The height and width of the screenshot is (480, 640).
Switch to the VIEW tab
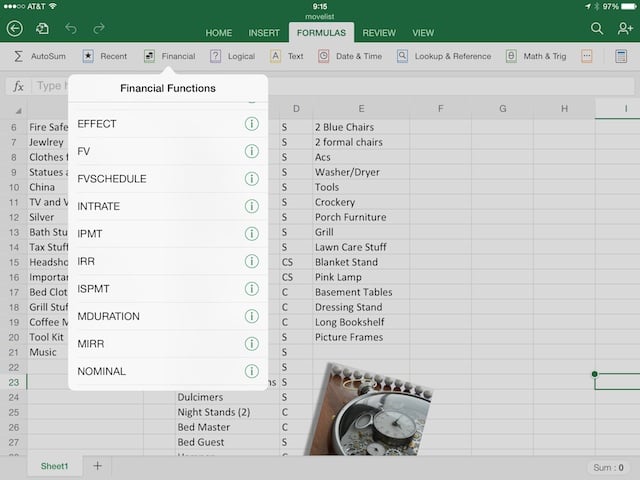(423, 33)
